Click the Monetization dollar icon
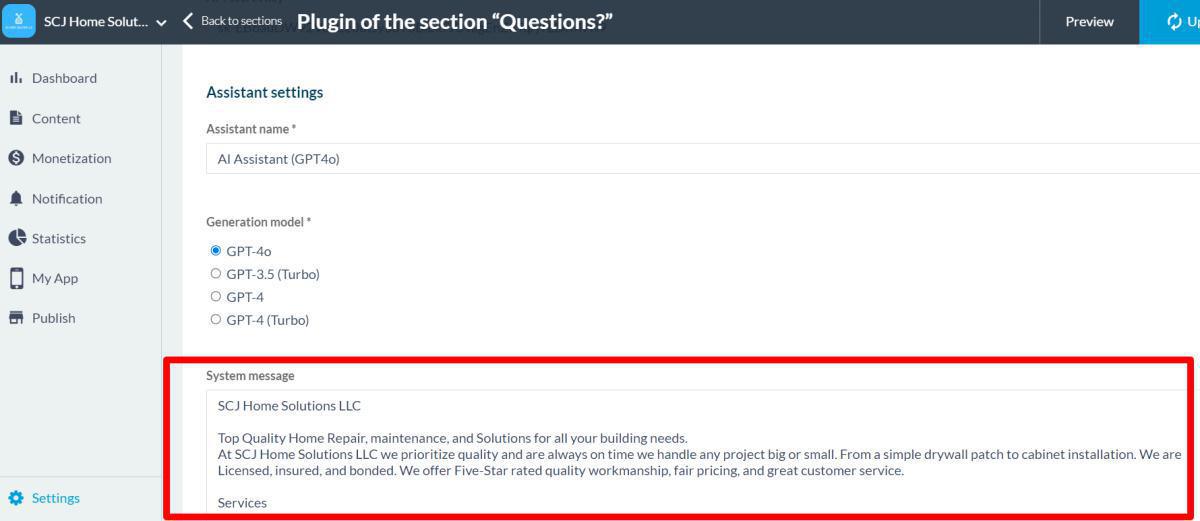Viewport: 1200px width, 521px height. tap(16, 158)
